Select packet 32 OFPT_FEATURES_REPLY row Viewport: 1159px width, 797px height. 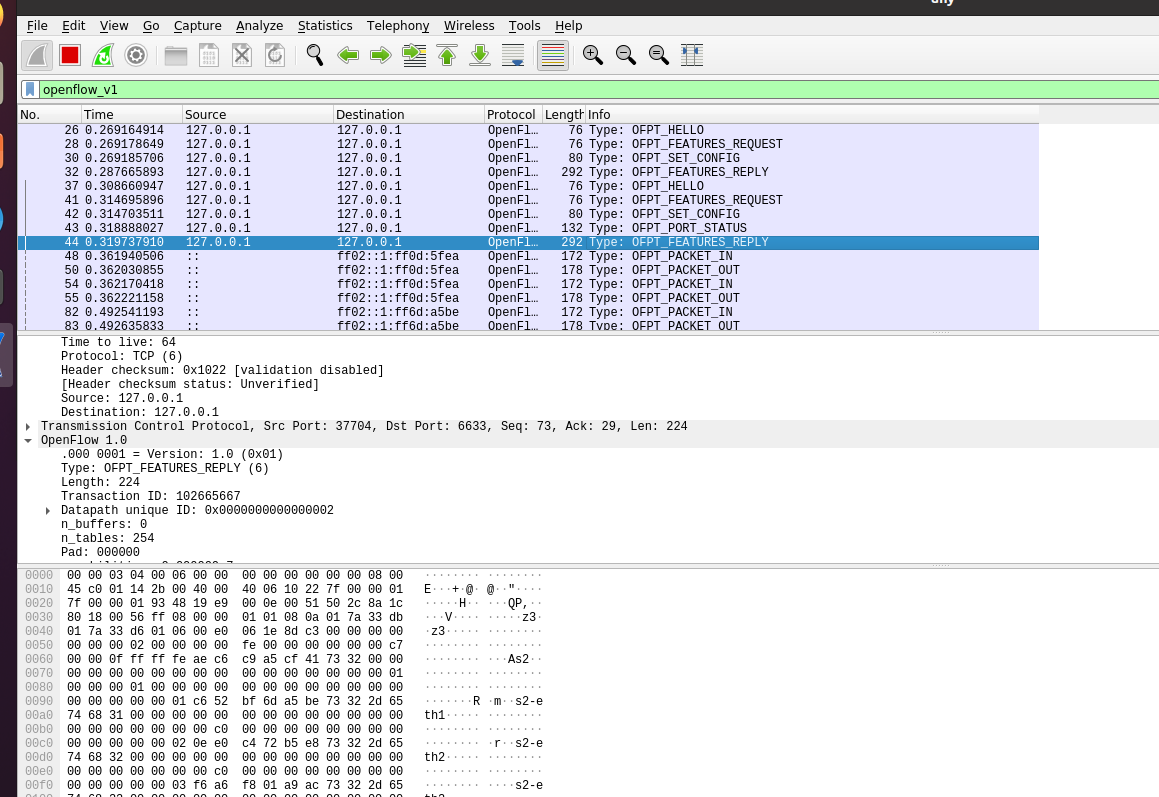tap(528, 172)
